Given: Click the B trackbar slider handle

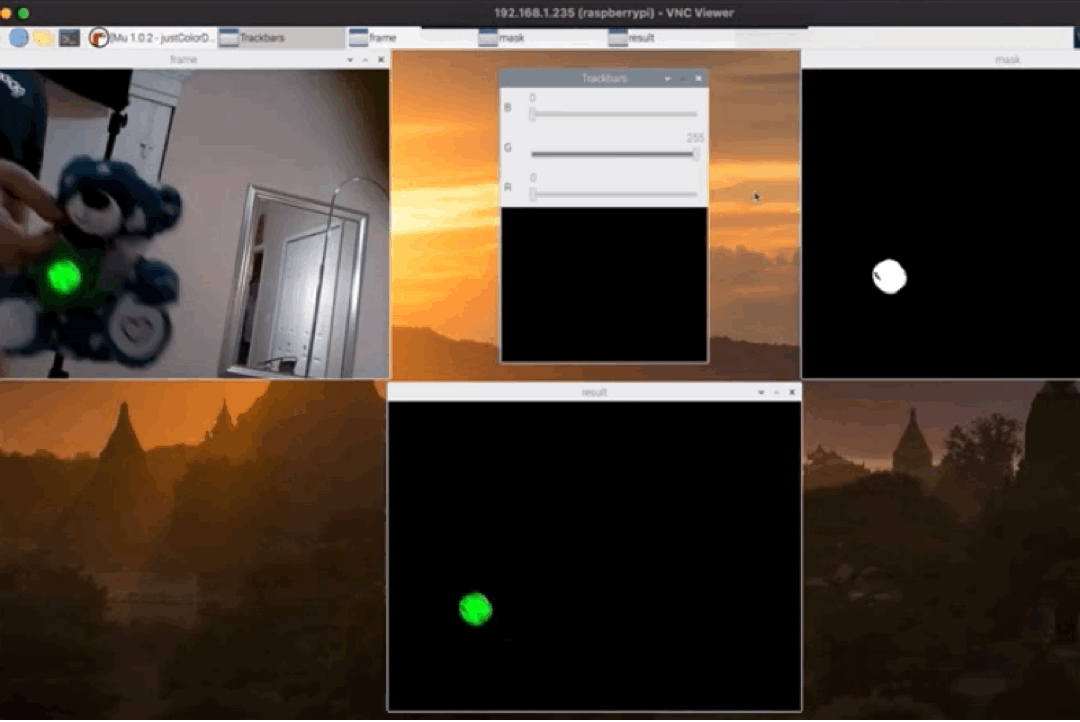Looking at the screenshot, I should coord(533,114).
